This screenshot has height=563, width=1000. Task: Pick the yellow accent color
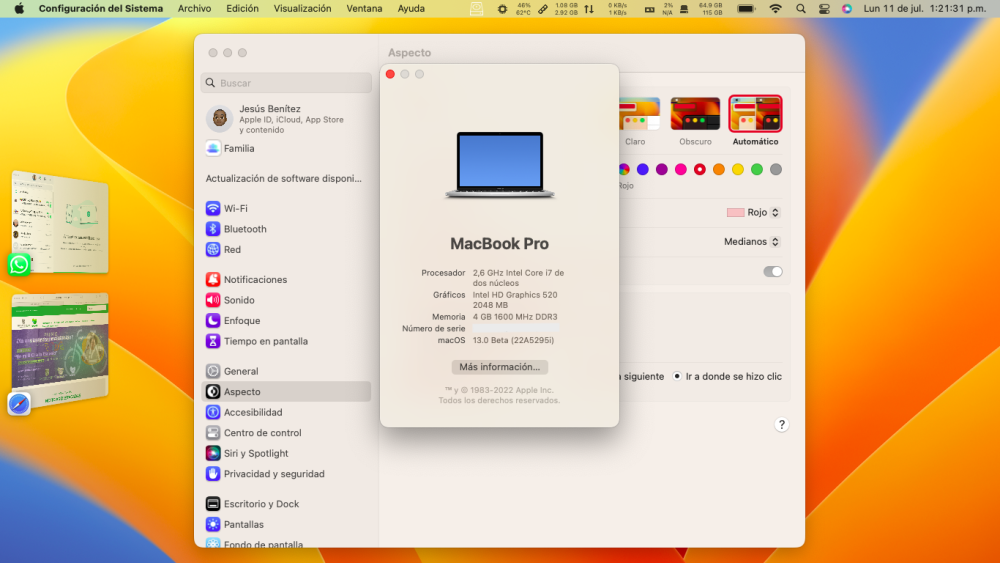[738, 169]
